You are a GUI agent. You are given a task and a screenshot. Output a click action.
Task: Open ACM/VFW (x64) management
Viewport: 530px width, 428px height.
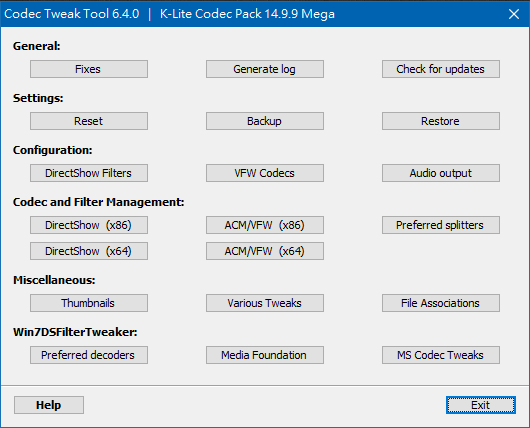pyautogui.click(x=265, y=251)
